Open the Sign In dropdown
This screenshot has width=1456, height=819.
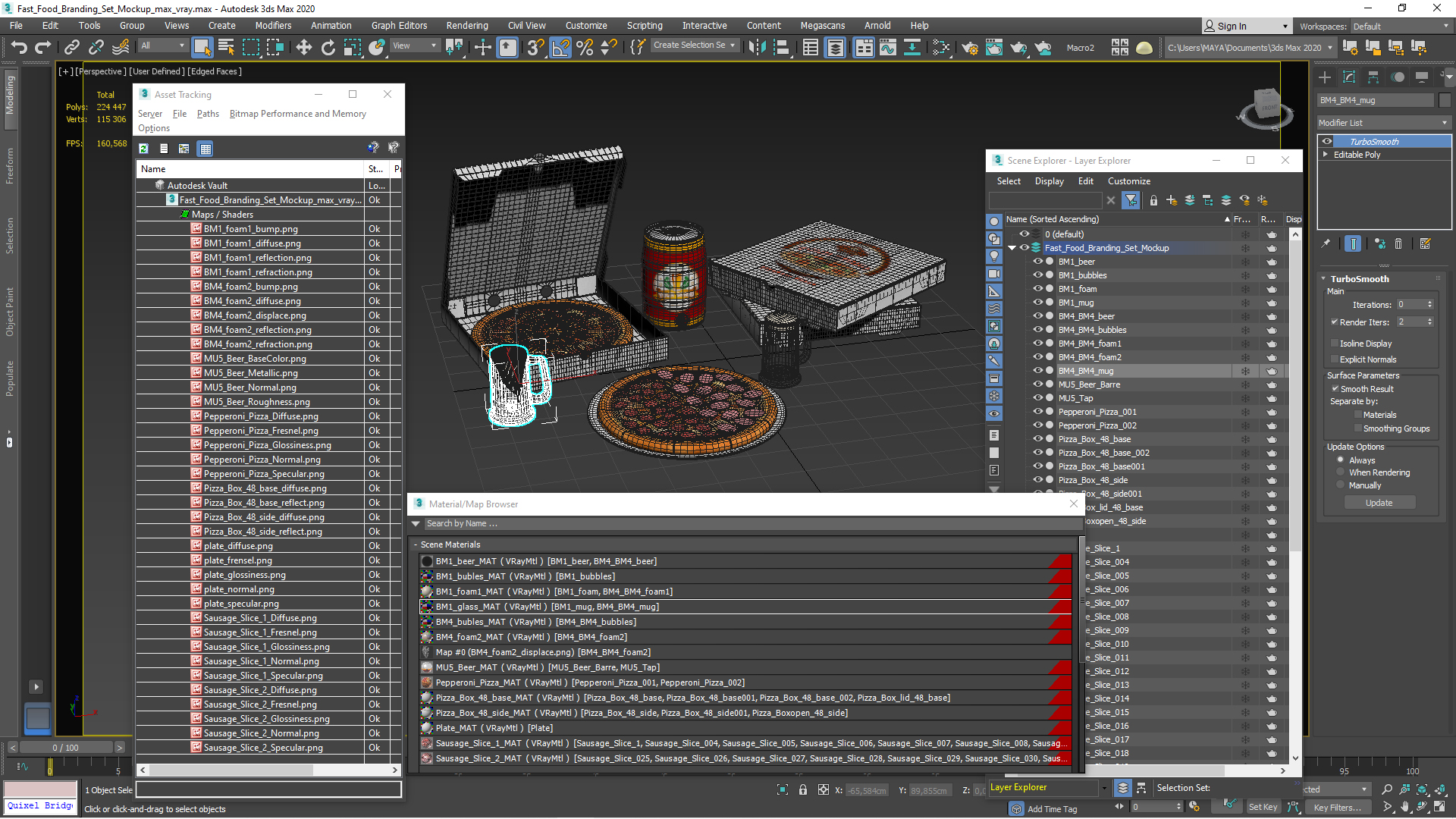(1247, 27)
